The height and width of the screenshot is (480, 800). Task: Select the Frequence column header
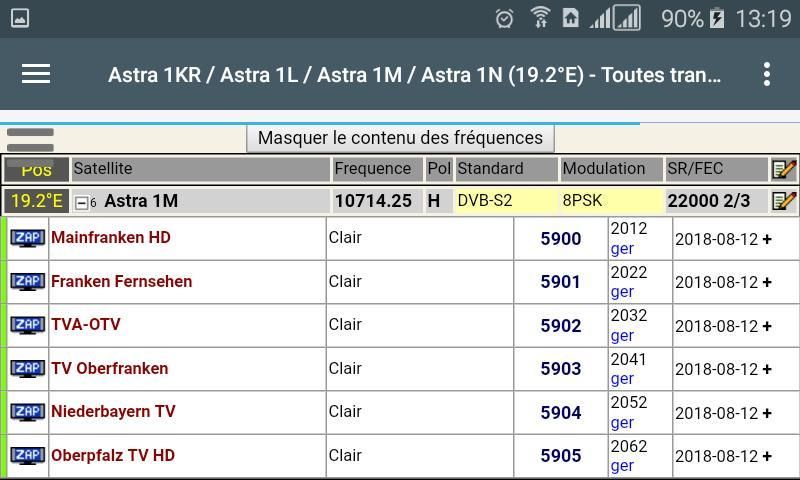pyautogui.click(x=373, y=169)
